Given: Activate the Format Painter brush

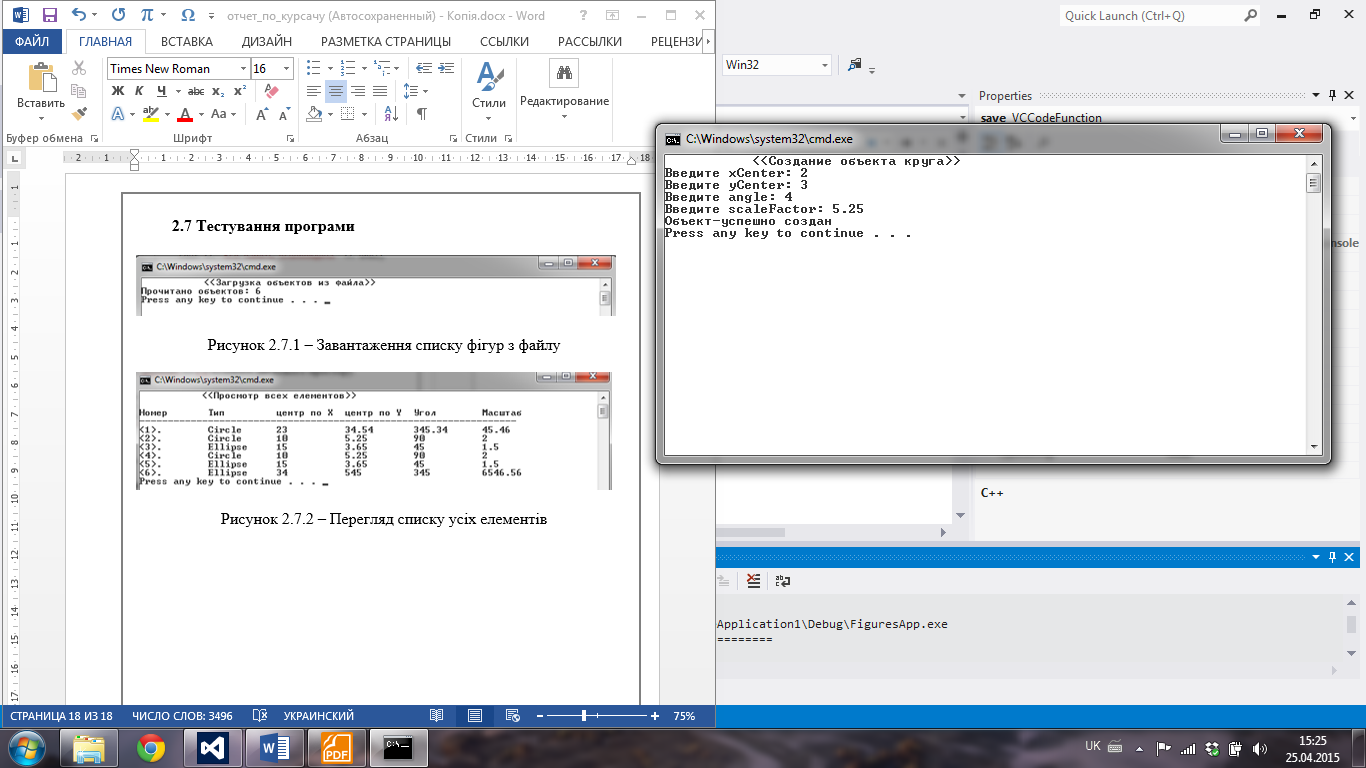Looking at the screenshot, I should pos(80,114).
